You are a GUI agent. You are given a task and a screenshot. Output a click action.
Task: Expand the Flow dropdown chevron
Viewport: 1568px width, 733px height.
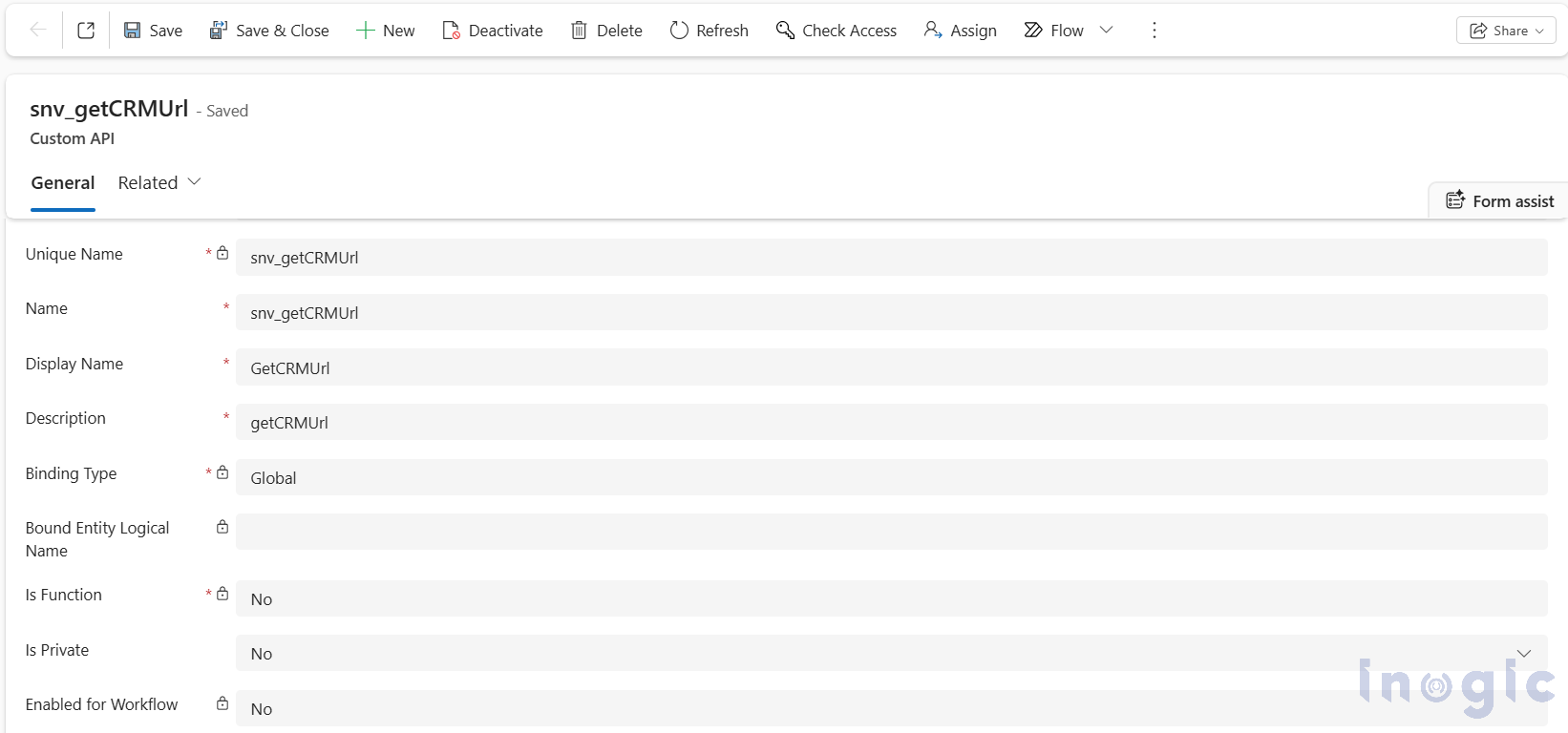(1107, 31)
